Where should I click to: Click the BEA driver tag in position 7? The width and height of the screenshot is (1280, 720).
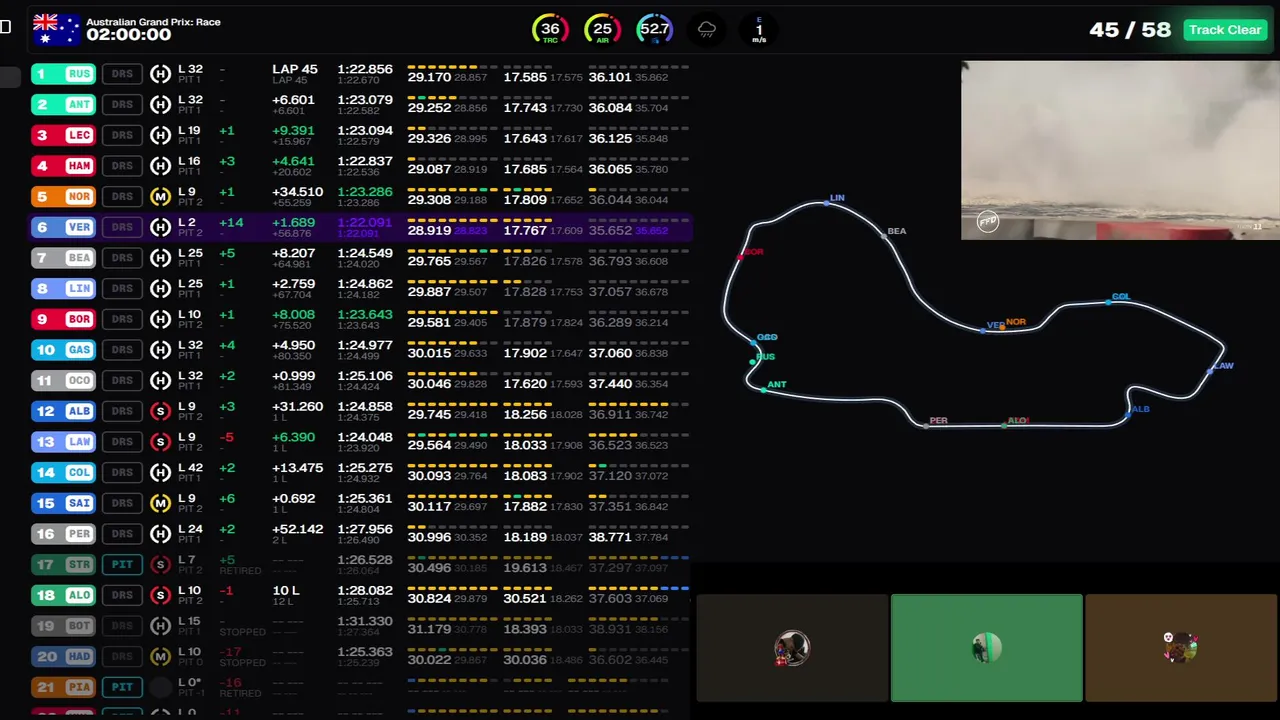63,258
